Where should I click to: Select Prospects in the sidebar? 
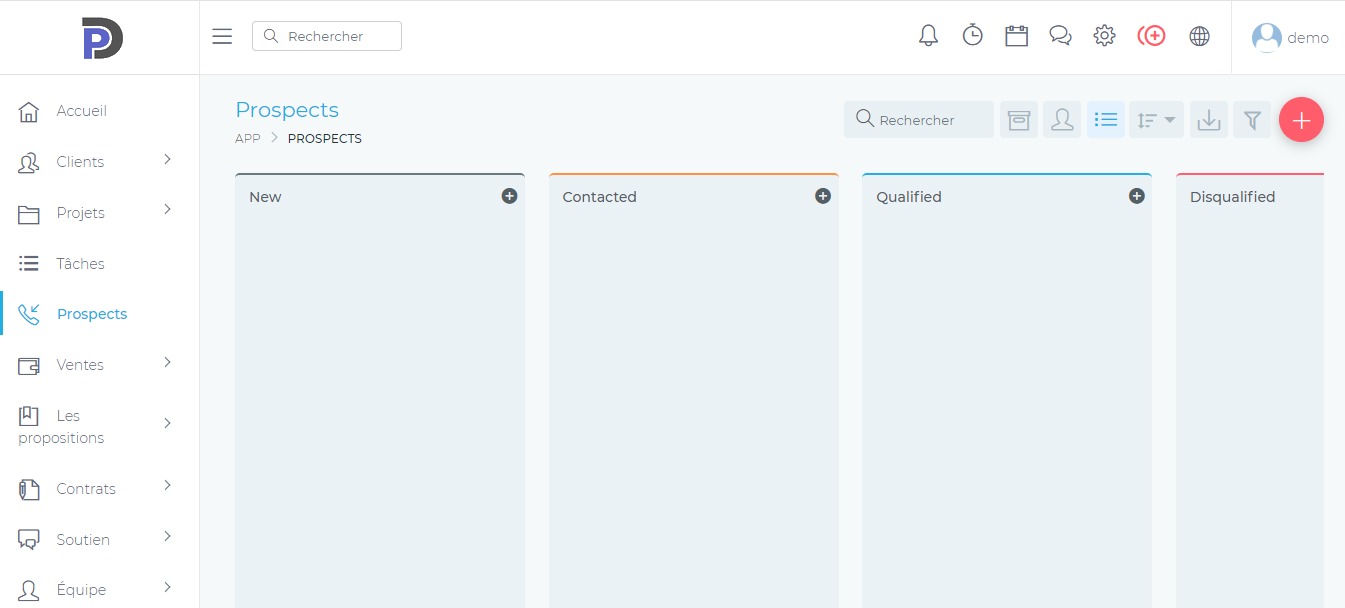100,314
